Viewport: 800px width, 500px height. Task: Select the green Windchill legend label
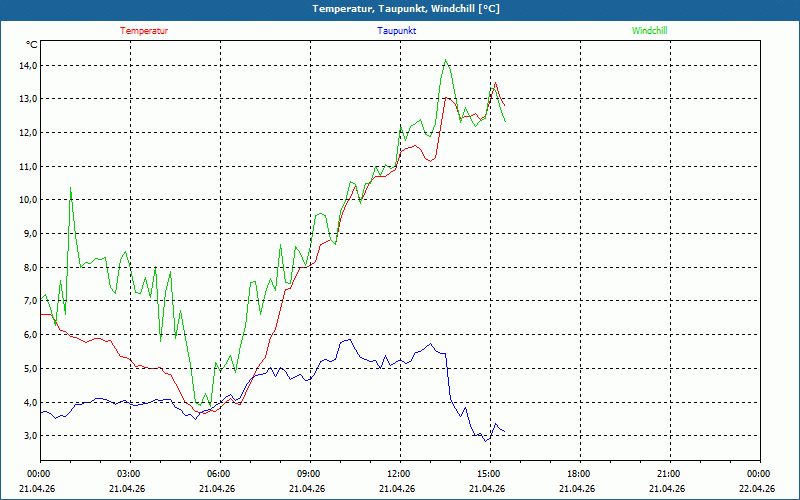650,31
